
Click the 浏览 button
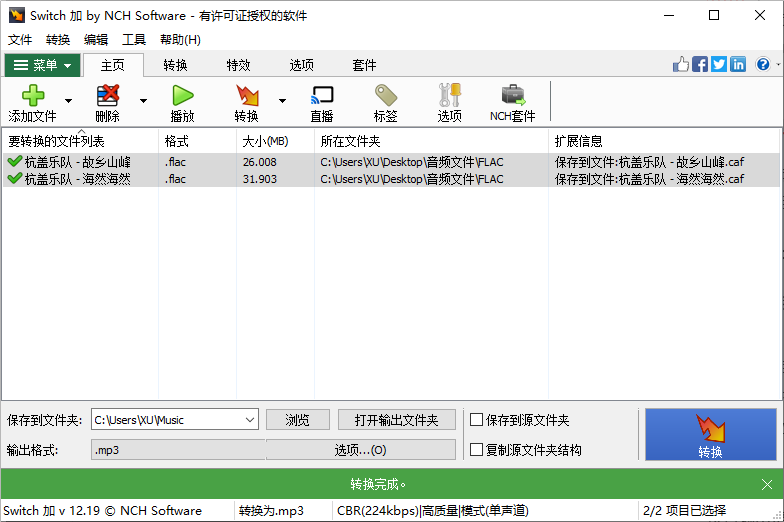(298, 420)
